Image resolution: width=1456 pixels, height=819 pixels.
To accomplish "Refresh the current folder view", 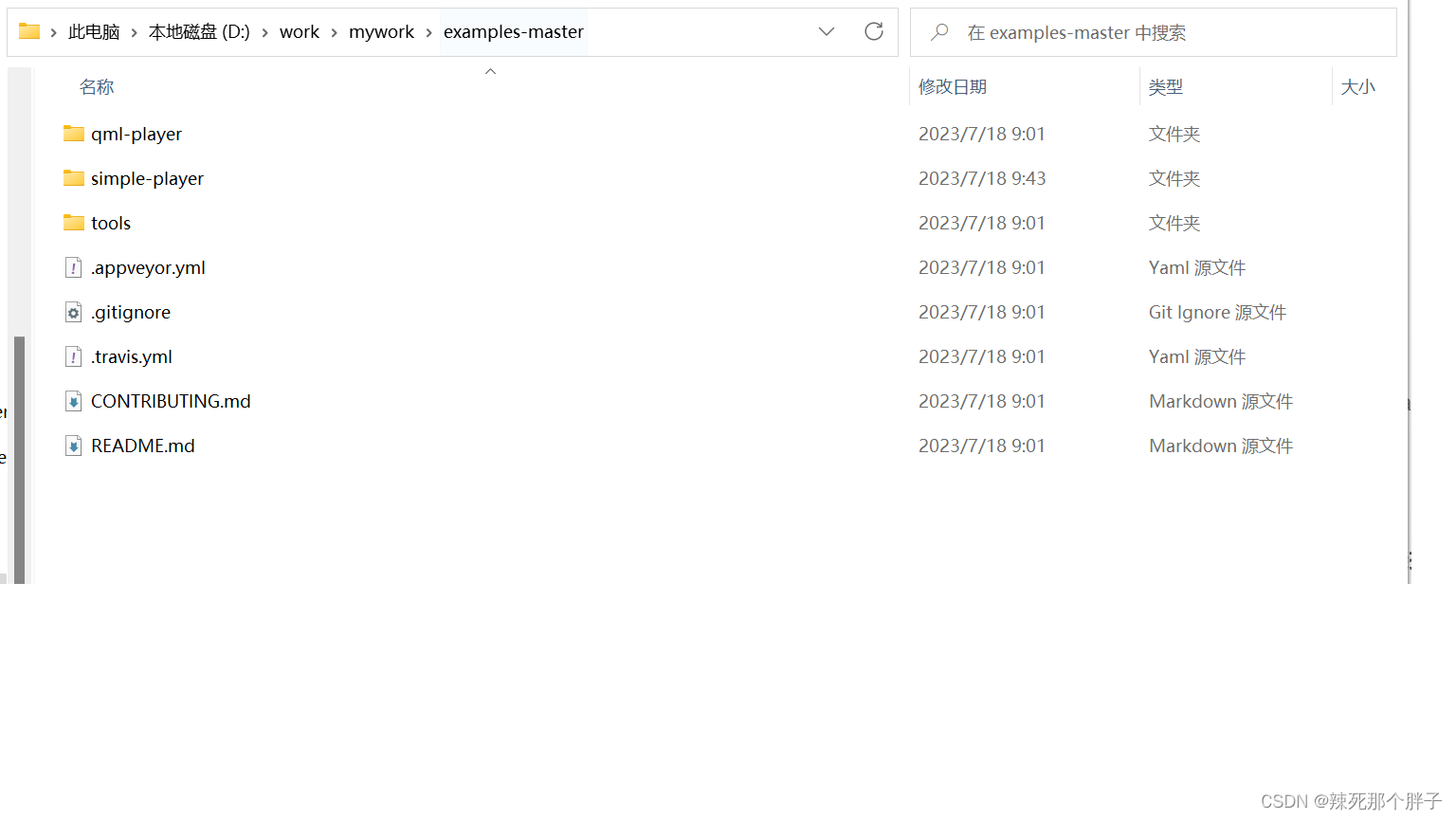I will 874,31.
